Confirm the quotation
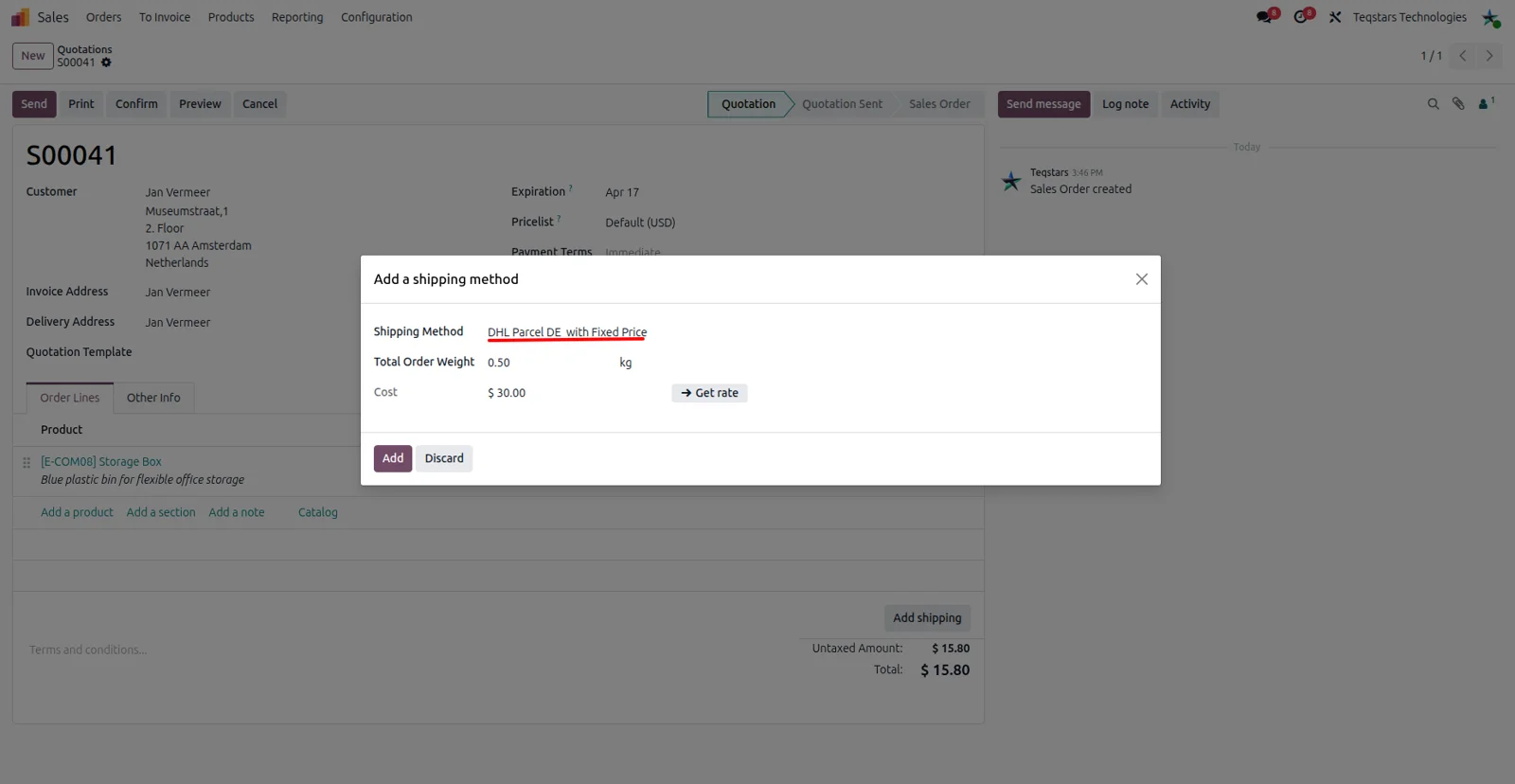 point(136,104)
